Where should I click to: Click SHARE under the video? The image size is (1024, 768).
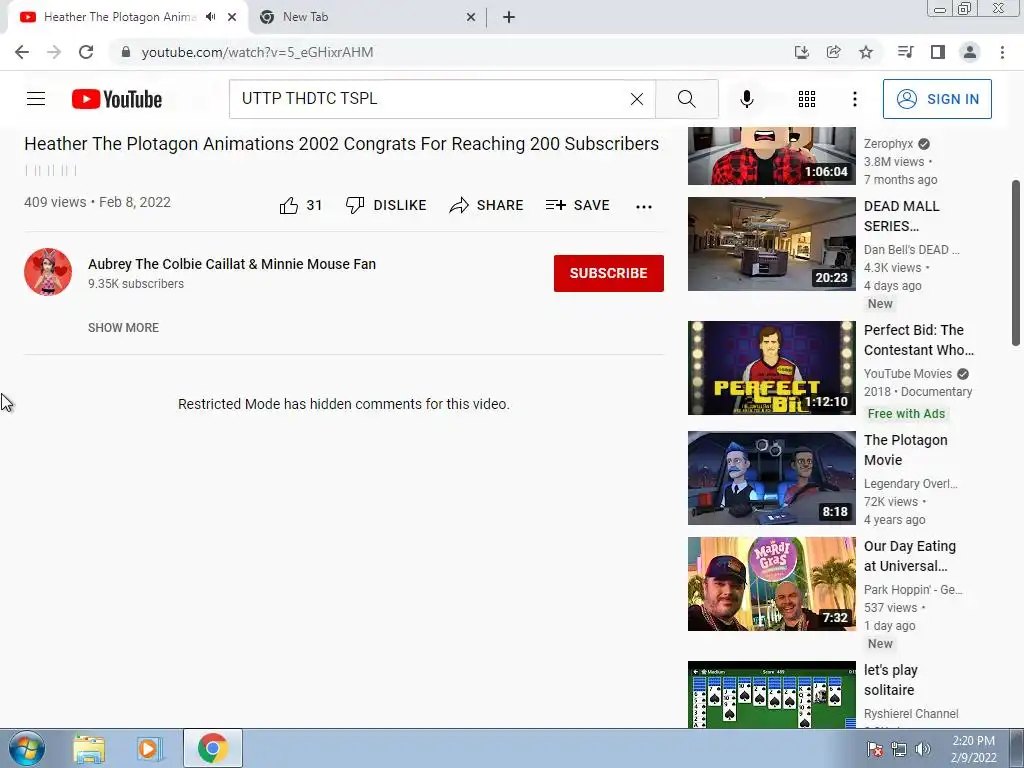tap(487, 206)
